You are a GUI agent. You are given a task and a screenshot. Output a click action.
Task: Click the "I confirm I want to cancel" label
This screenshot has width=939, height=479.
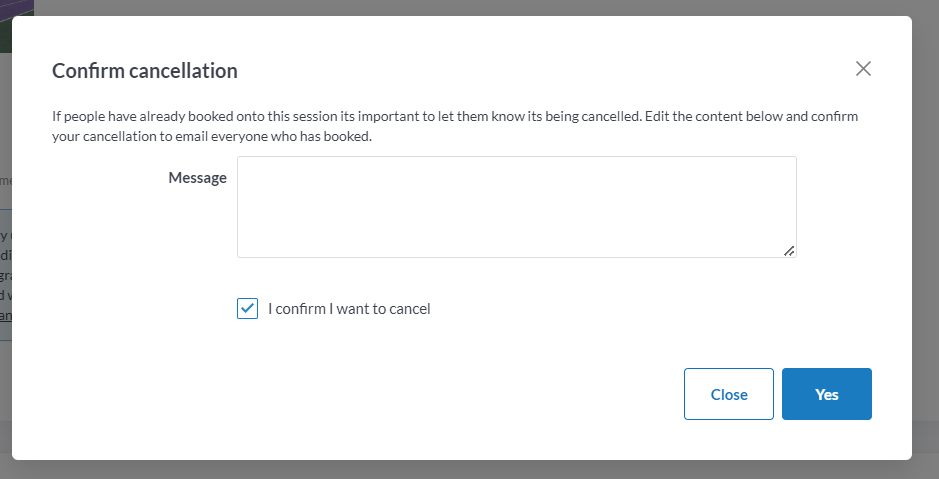(x=349, y=309)
